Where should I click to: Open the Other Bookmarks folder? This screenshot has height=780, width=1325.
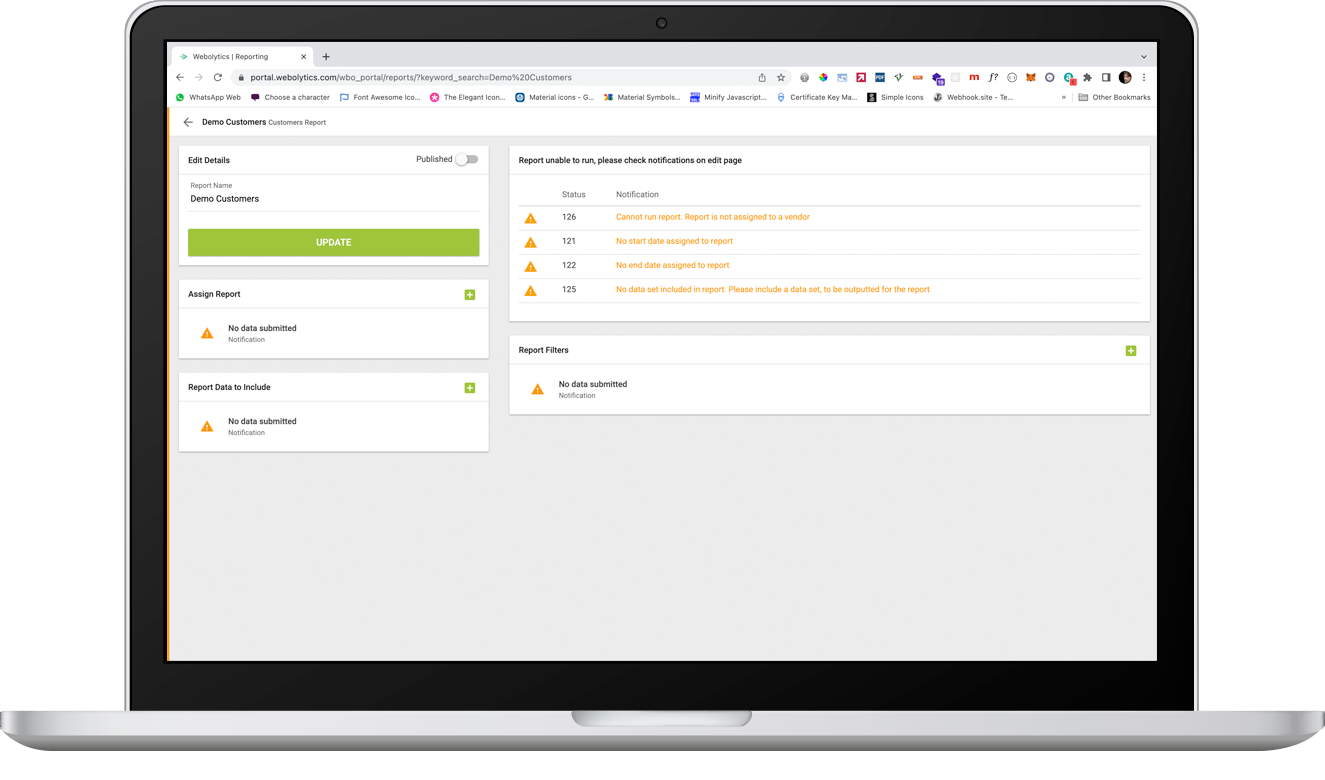point(1114,98)
